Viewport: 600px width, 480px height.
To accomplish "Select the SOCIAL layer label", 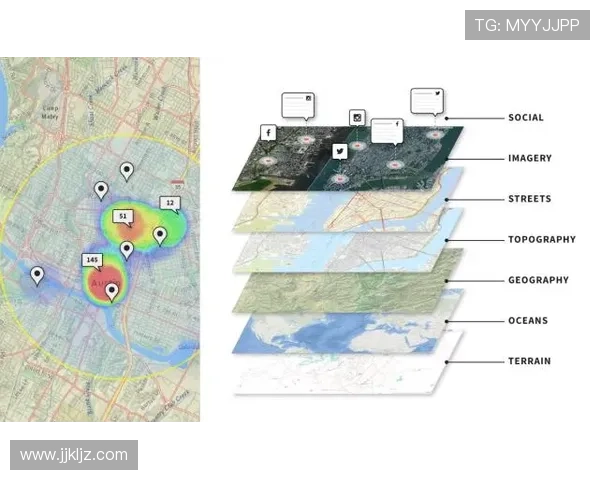I will tap(525, 118).
